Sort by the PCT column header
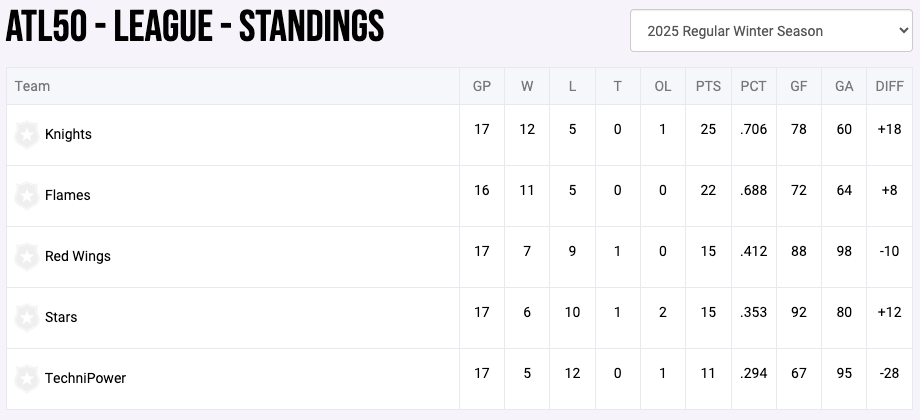 753,86
